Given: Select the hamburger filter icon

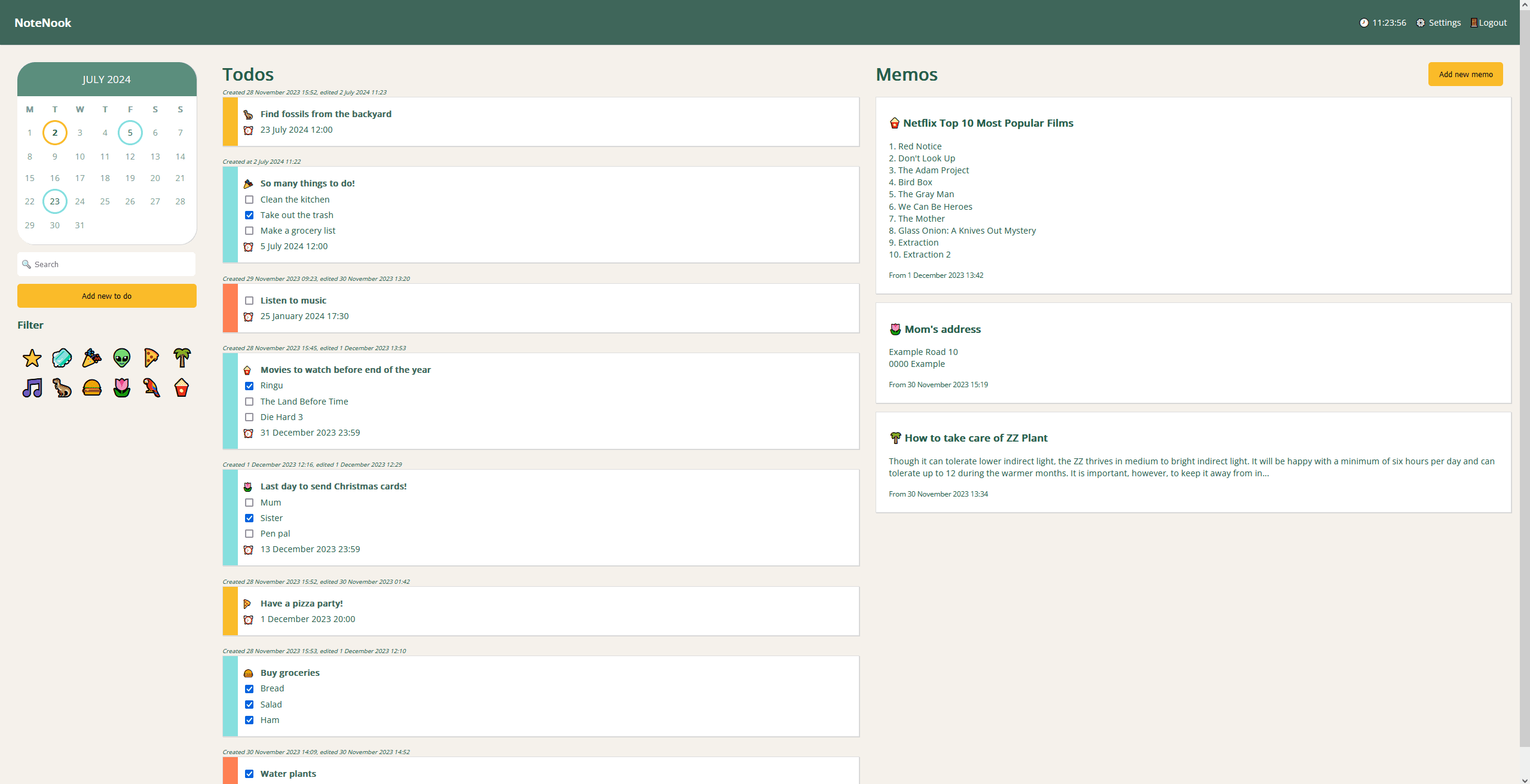Looking at the screenshot, I should [x=91, y=388].
